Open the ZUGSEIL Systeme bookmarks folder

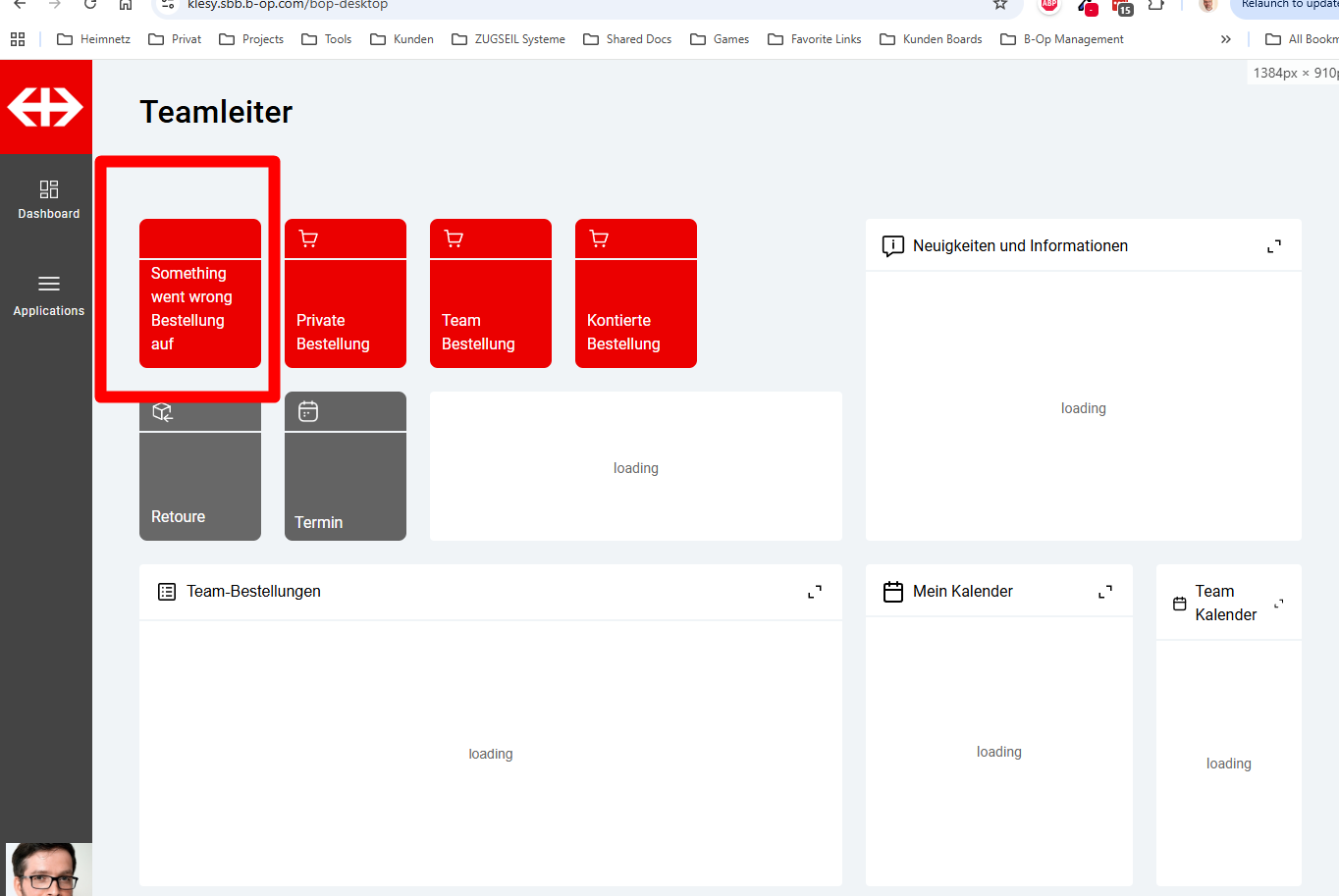tap(509, 39)
